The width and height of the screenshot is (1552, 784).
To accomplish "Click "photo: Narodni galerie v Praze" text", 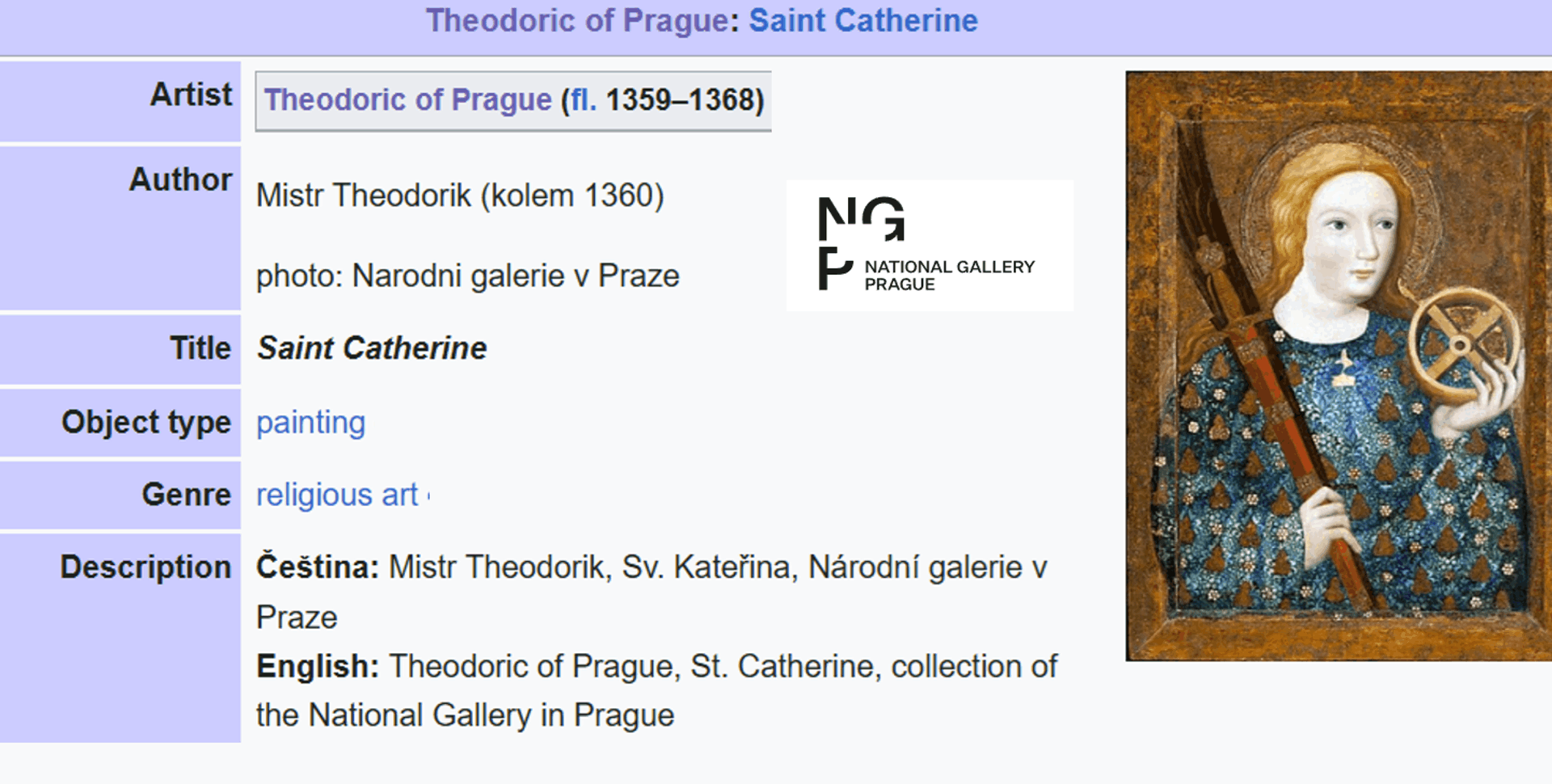I will (x=467, y=276).
